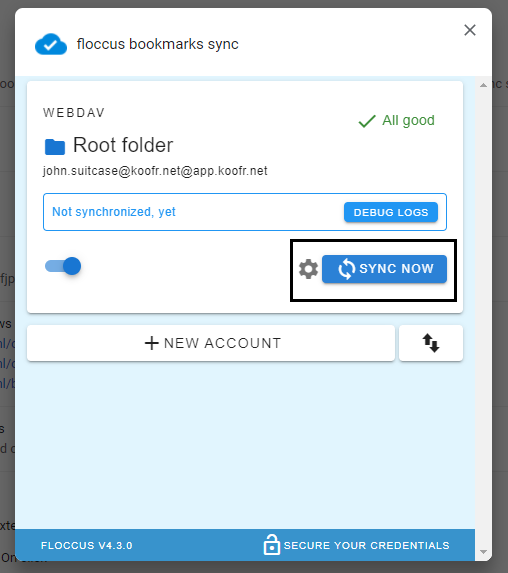Click the Root folder title

(x=123, y=145)
